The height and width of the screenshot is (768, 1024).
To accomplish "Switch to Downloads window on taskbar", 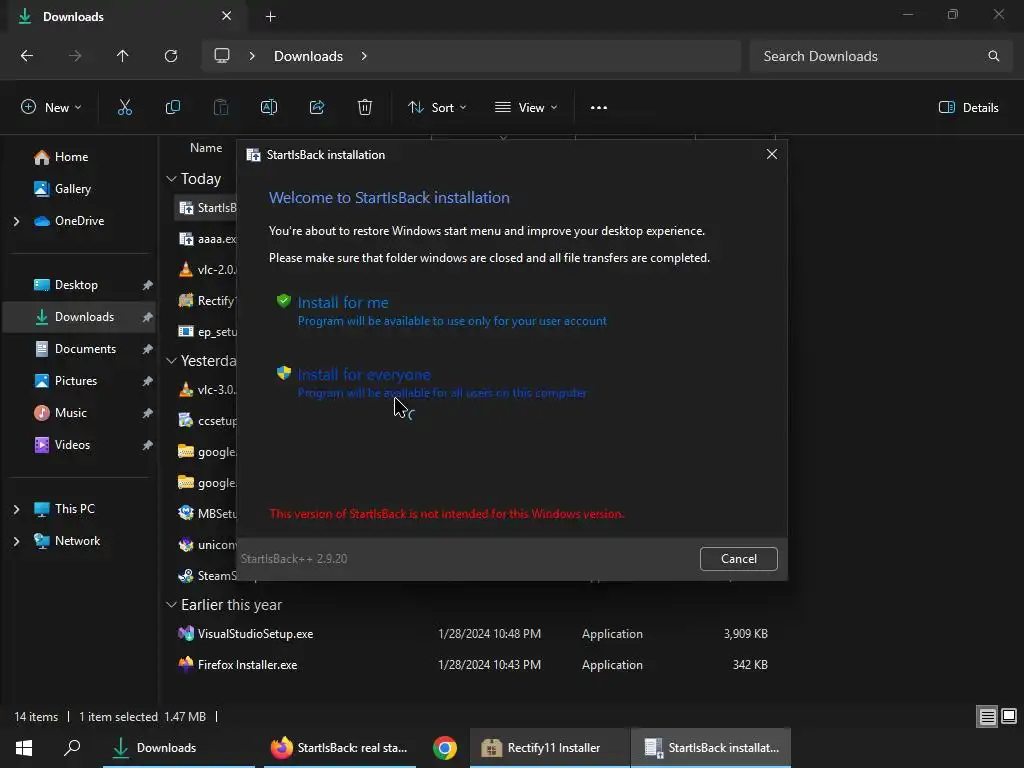I will coord(178,748).
